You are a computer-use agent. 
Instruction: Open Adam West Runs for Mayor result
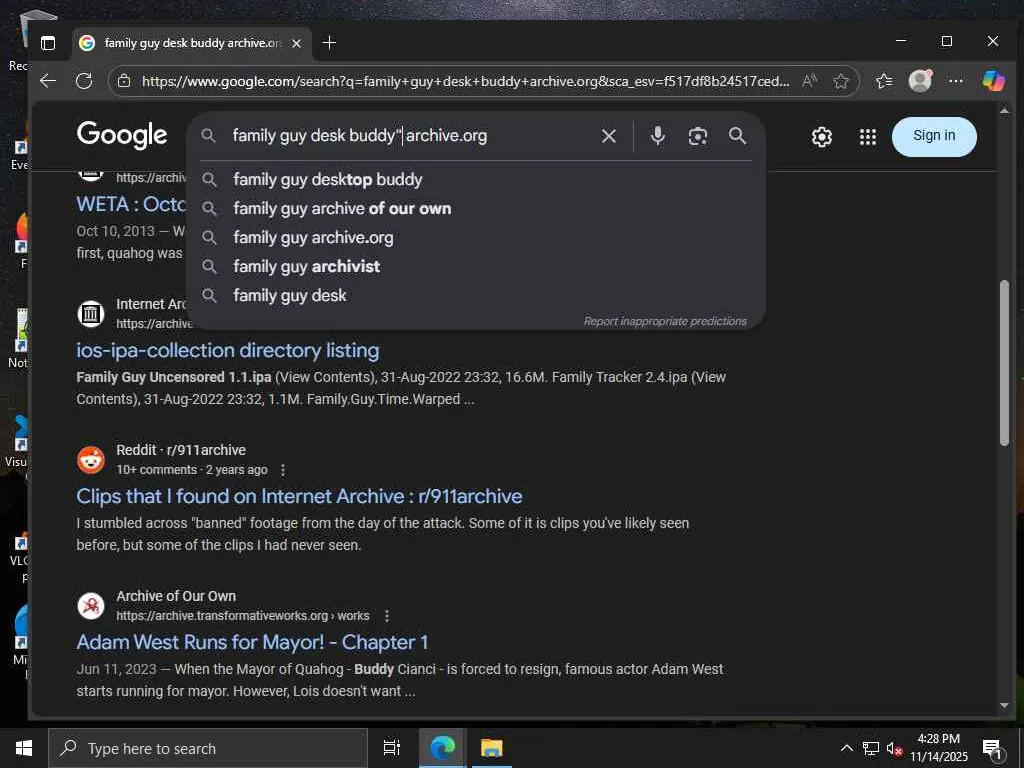click(x=252, y=643)
